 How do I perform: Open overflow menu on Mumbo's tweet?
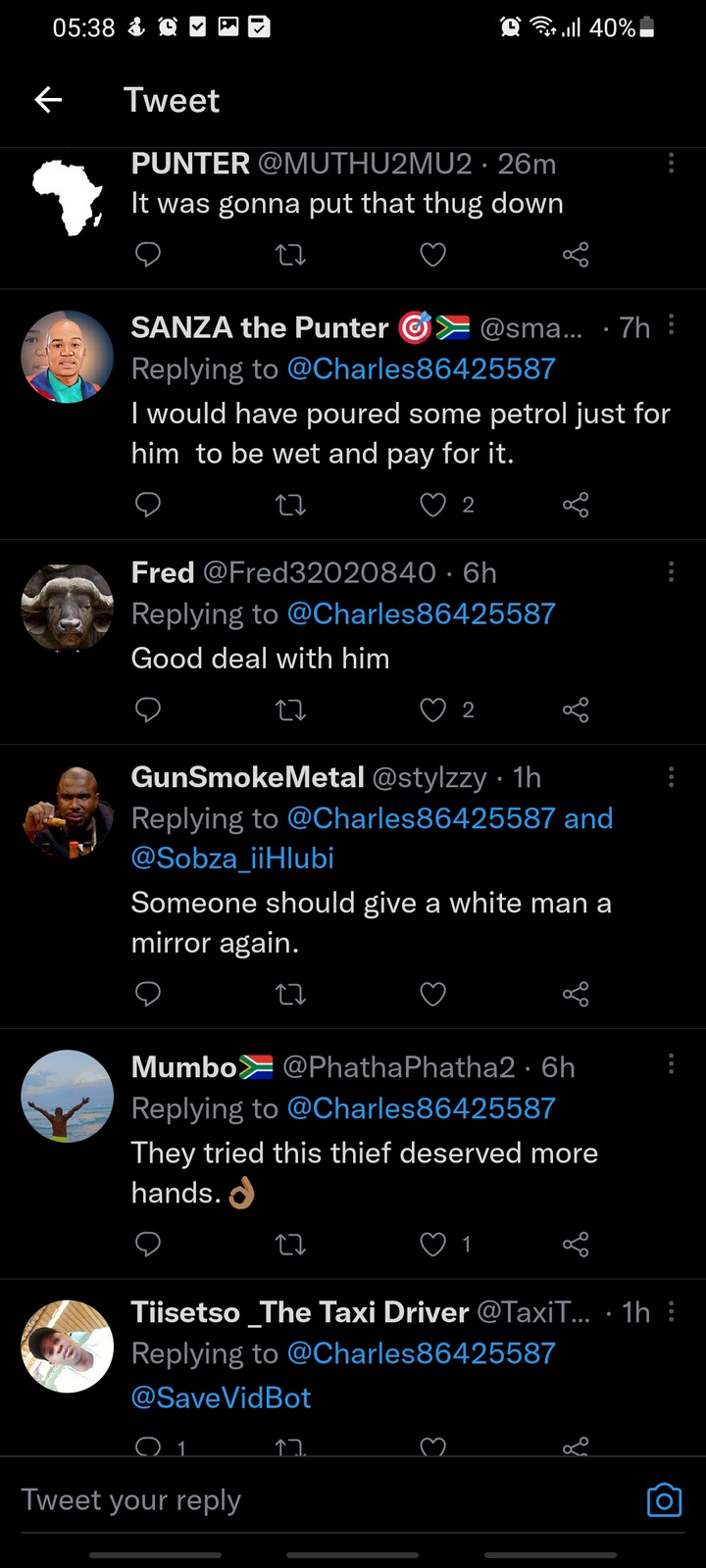click(671, 1065)
